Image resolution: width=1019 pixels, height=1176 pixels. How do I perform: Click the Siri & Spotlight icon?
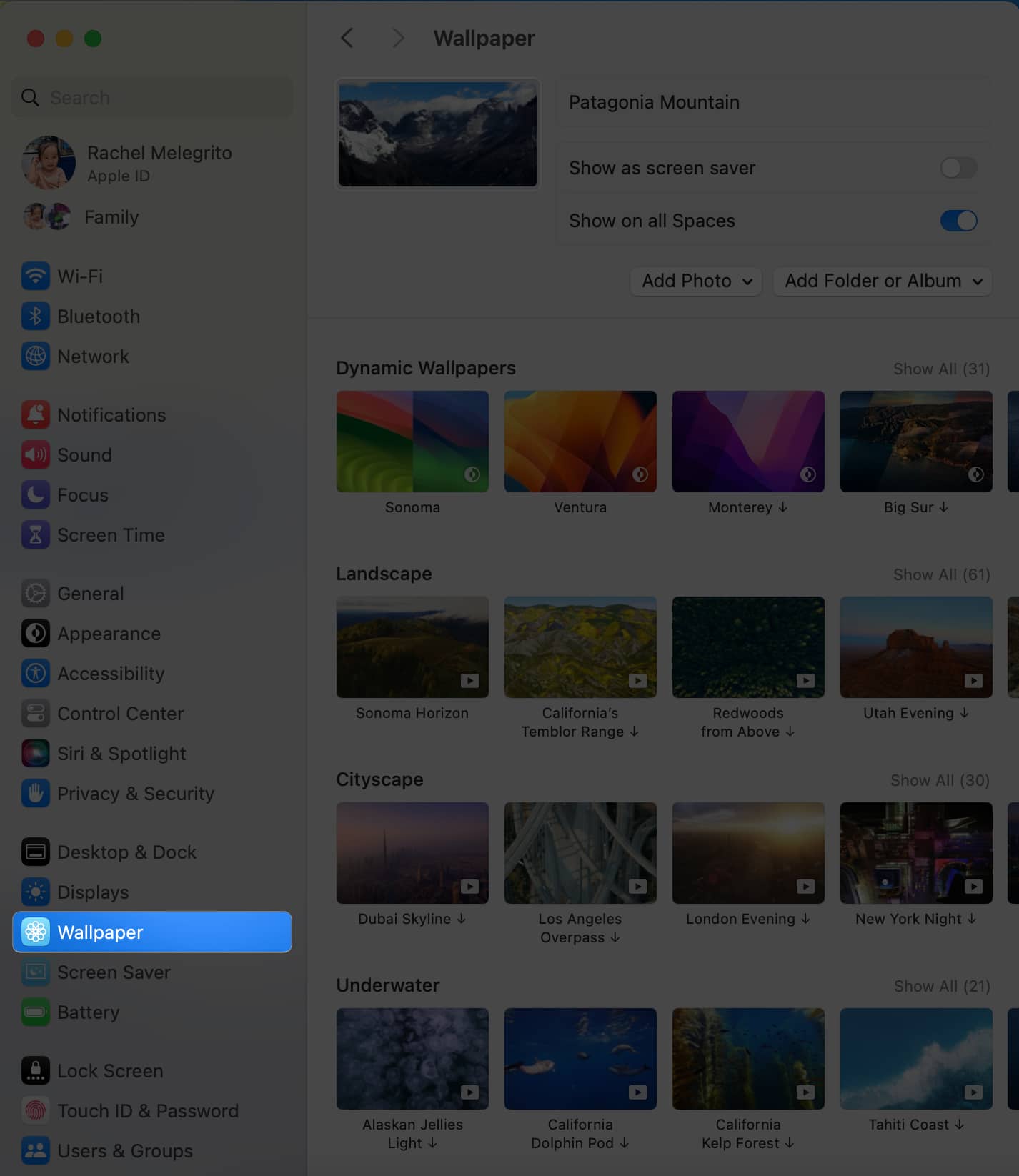35,753
